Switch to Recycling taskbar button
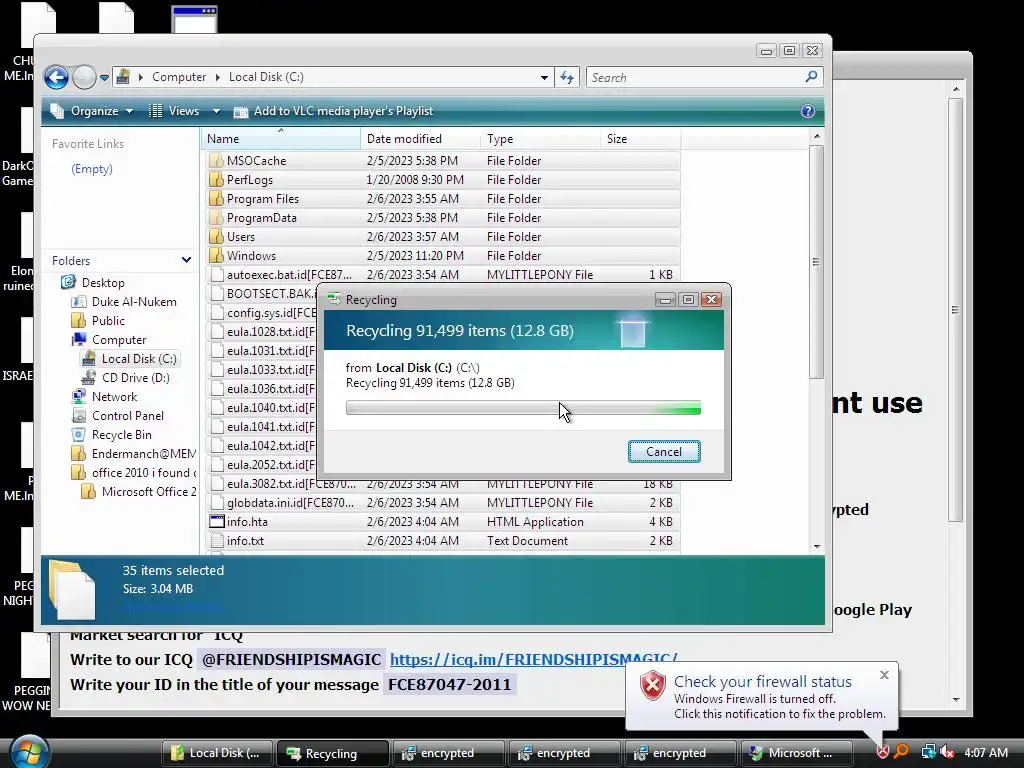 click(x=332, y=753)
